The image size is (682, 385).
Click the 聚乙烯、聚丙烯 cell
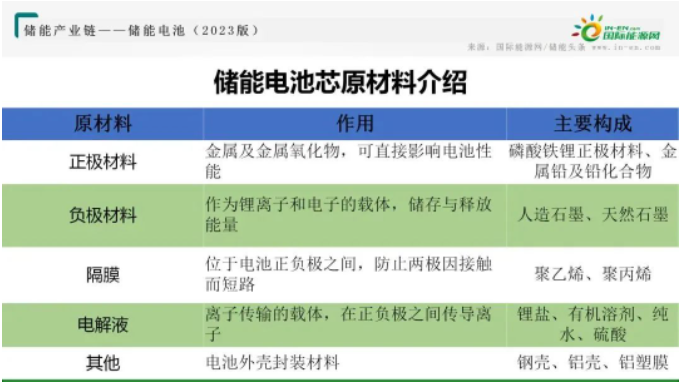593,275
